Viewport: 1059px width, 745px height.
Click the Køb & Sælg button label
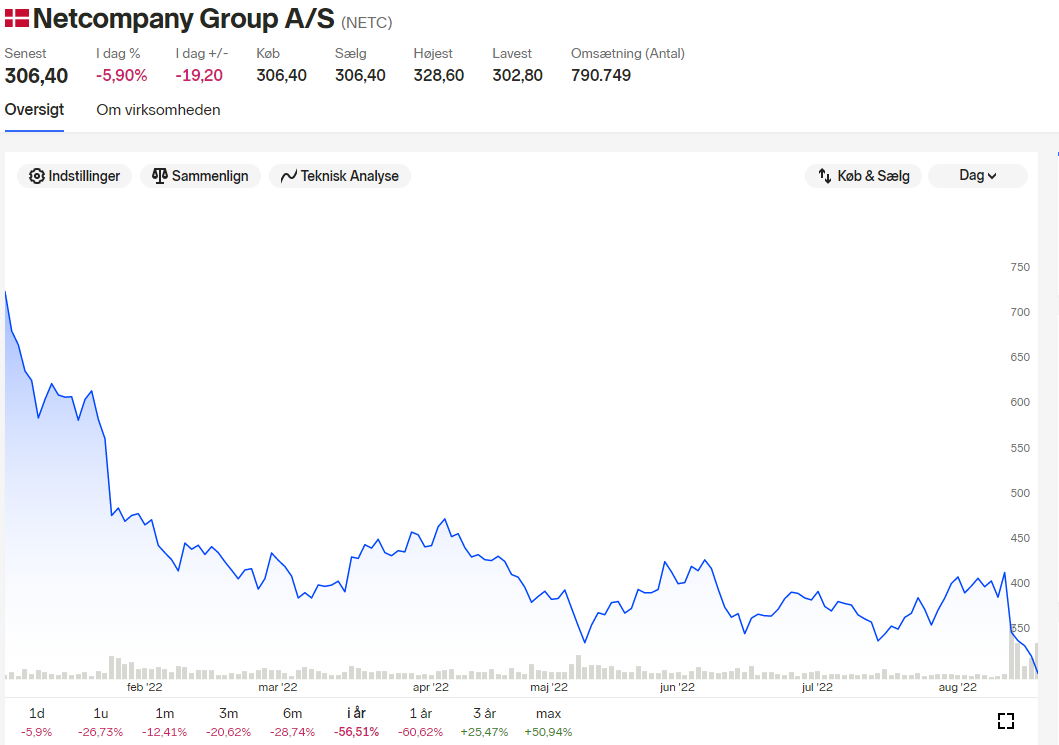point(873,176)
